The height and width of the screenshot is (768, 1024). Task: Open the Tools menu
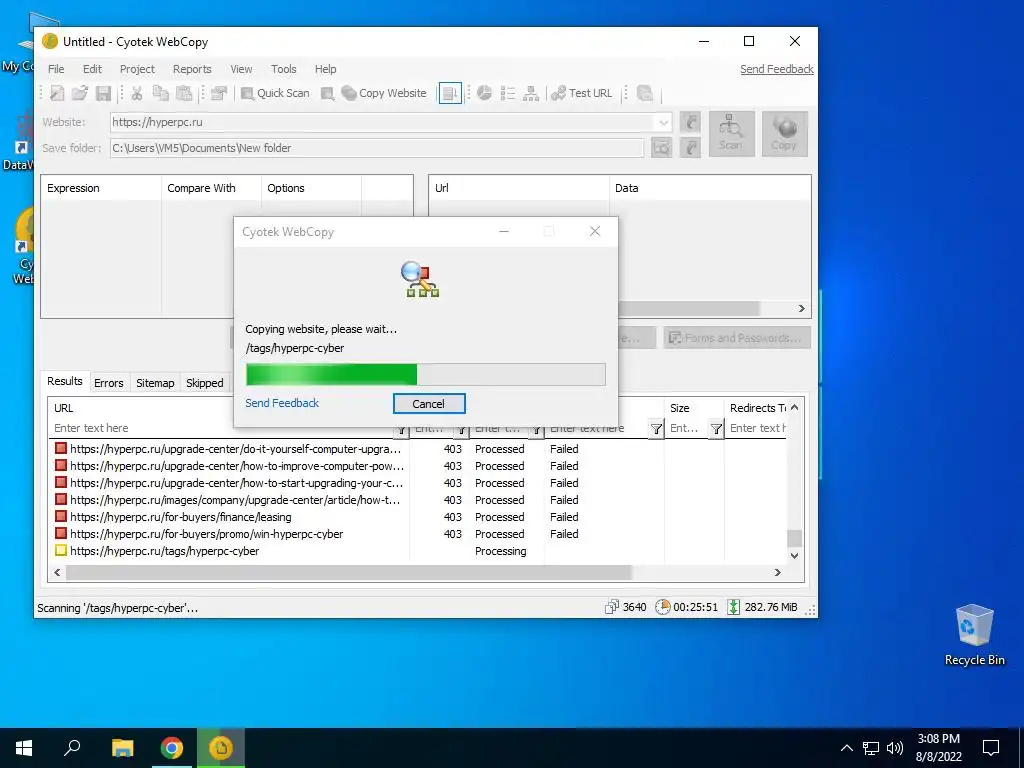283,69
